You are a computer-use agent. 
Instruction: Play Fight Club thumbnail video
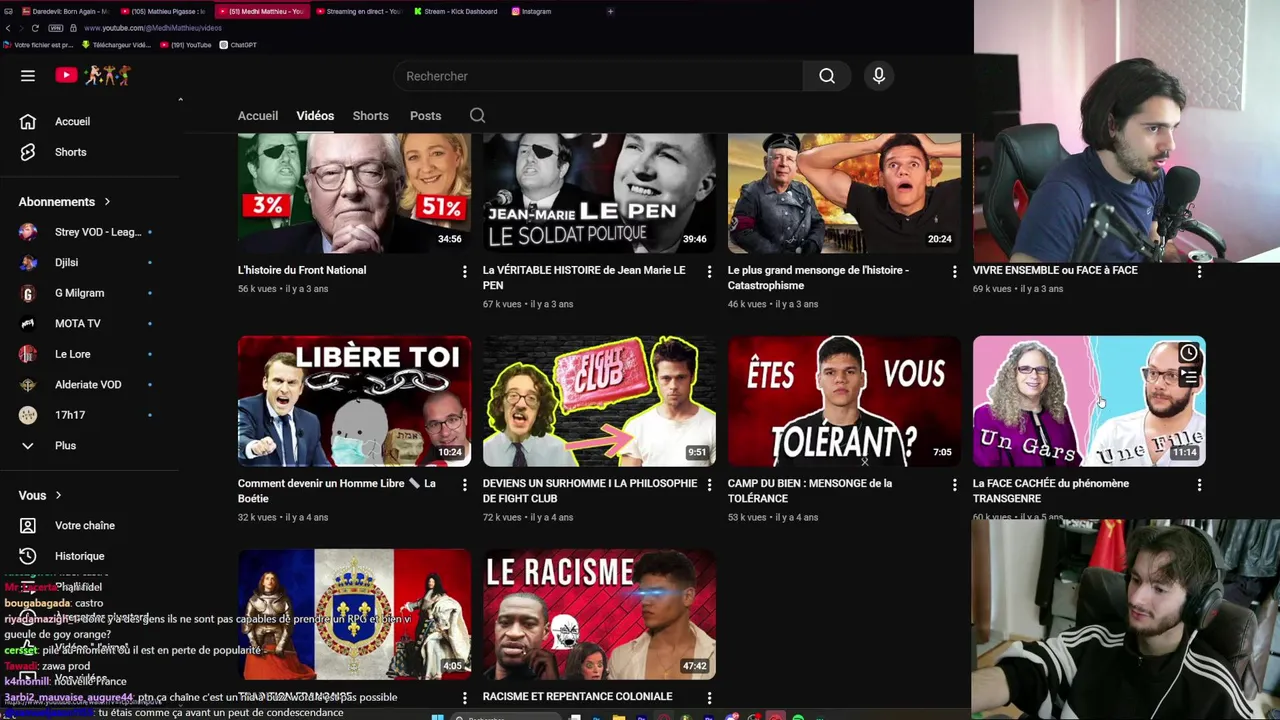599,401
